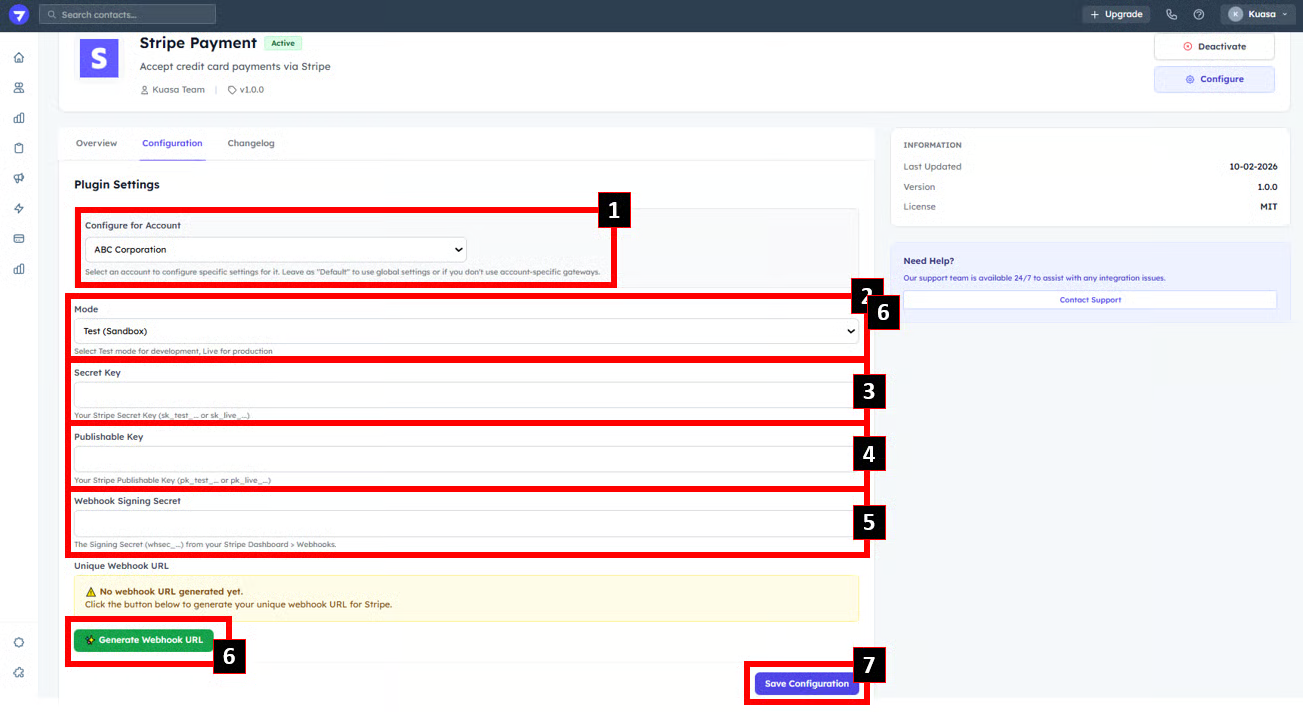The image size is (1303, 712).
Task: Click the Generate Webhook URL button
Action: 144,640
